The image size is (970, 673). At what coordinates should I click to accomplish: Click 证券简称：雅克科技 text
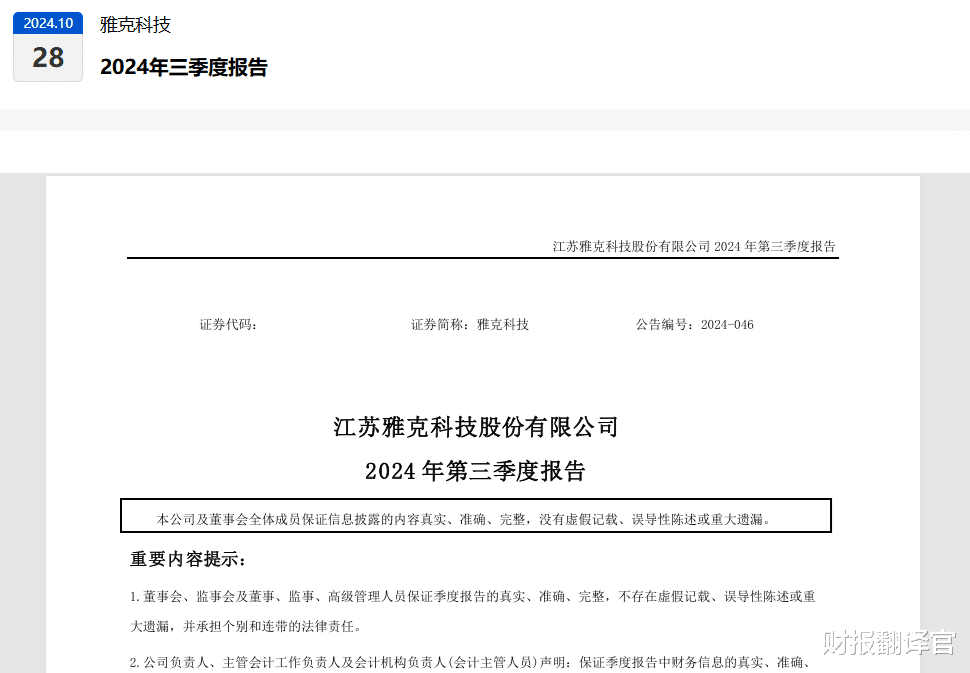pos(470,324)
